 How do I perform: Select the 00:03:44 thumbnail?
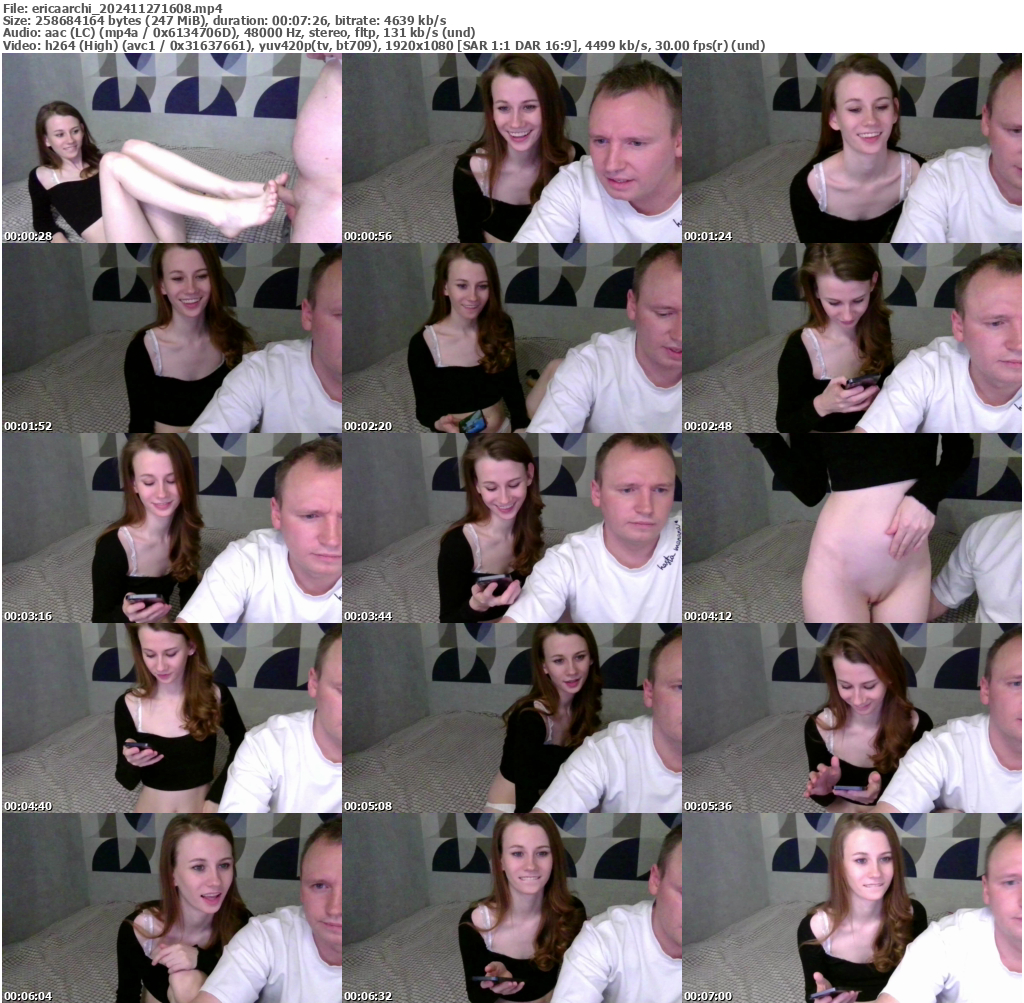(x=512, y=528)
